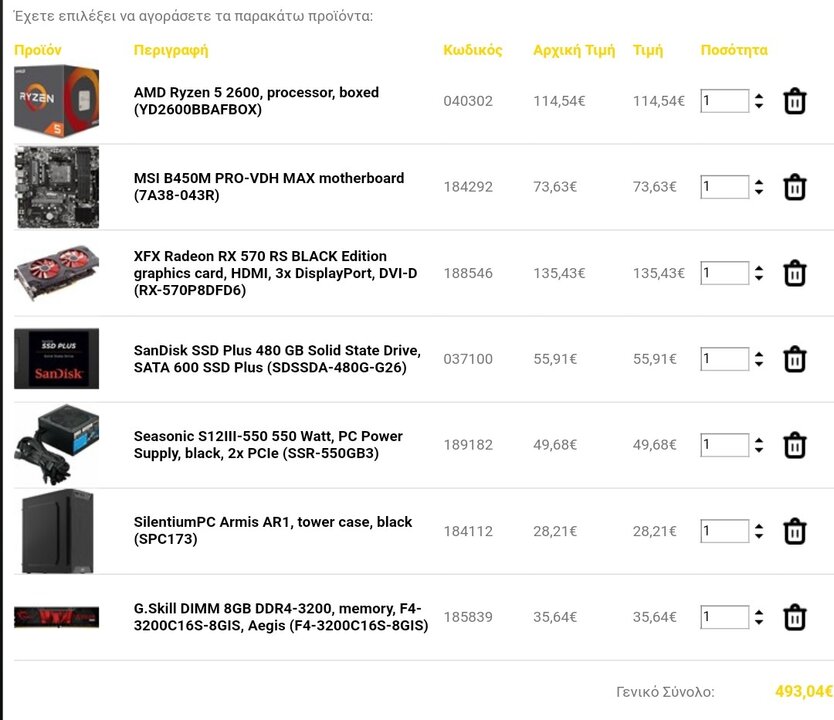Click the SanDisk SSD Plus product image

56,358
